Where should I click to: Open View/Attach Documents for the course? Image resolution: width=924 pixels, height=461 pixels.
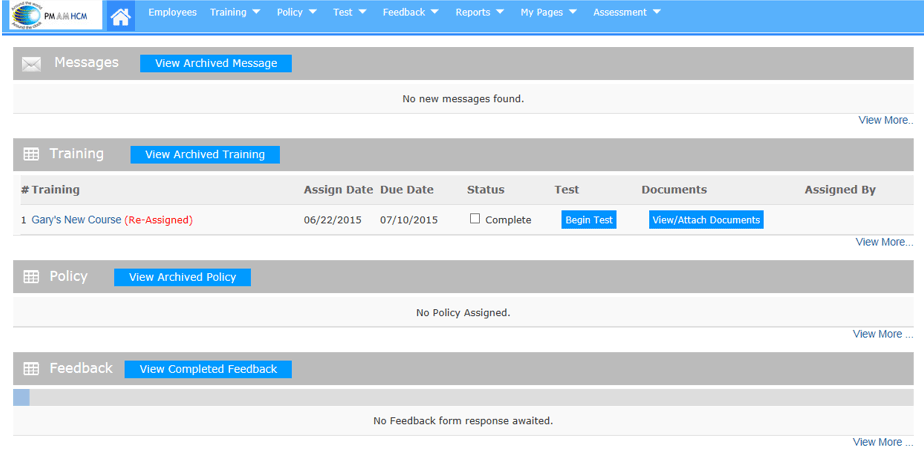coord(706,220)
